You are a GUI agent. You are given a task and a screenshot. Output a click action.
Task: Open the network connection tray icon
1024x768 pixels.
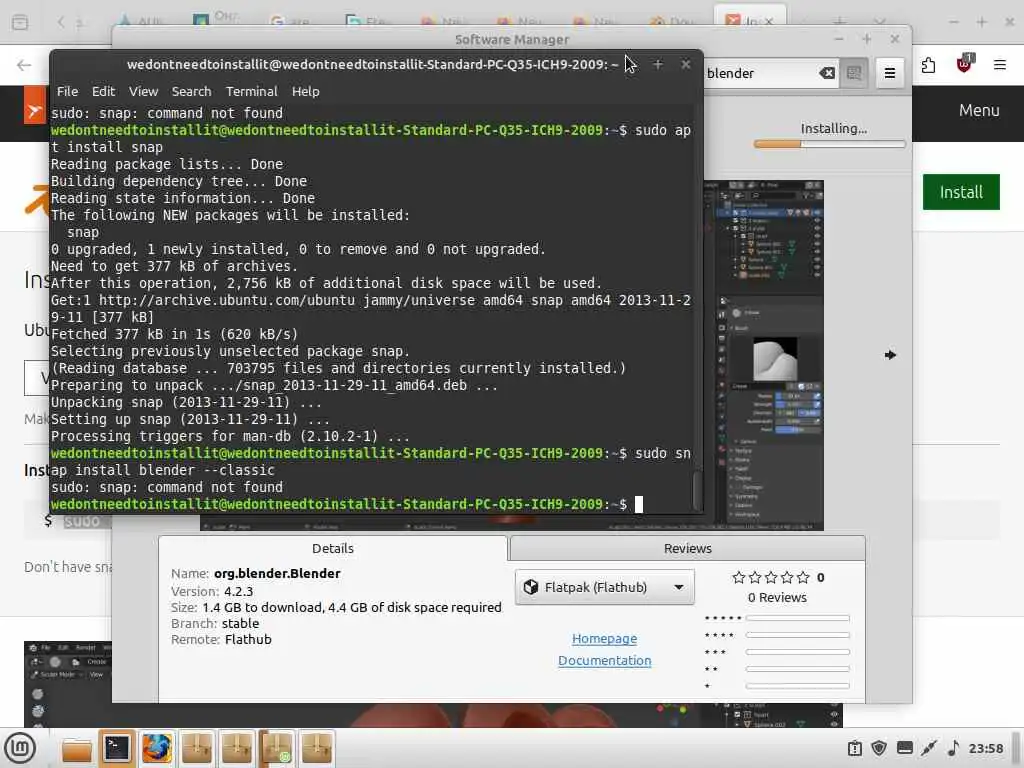pos(929,748)
